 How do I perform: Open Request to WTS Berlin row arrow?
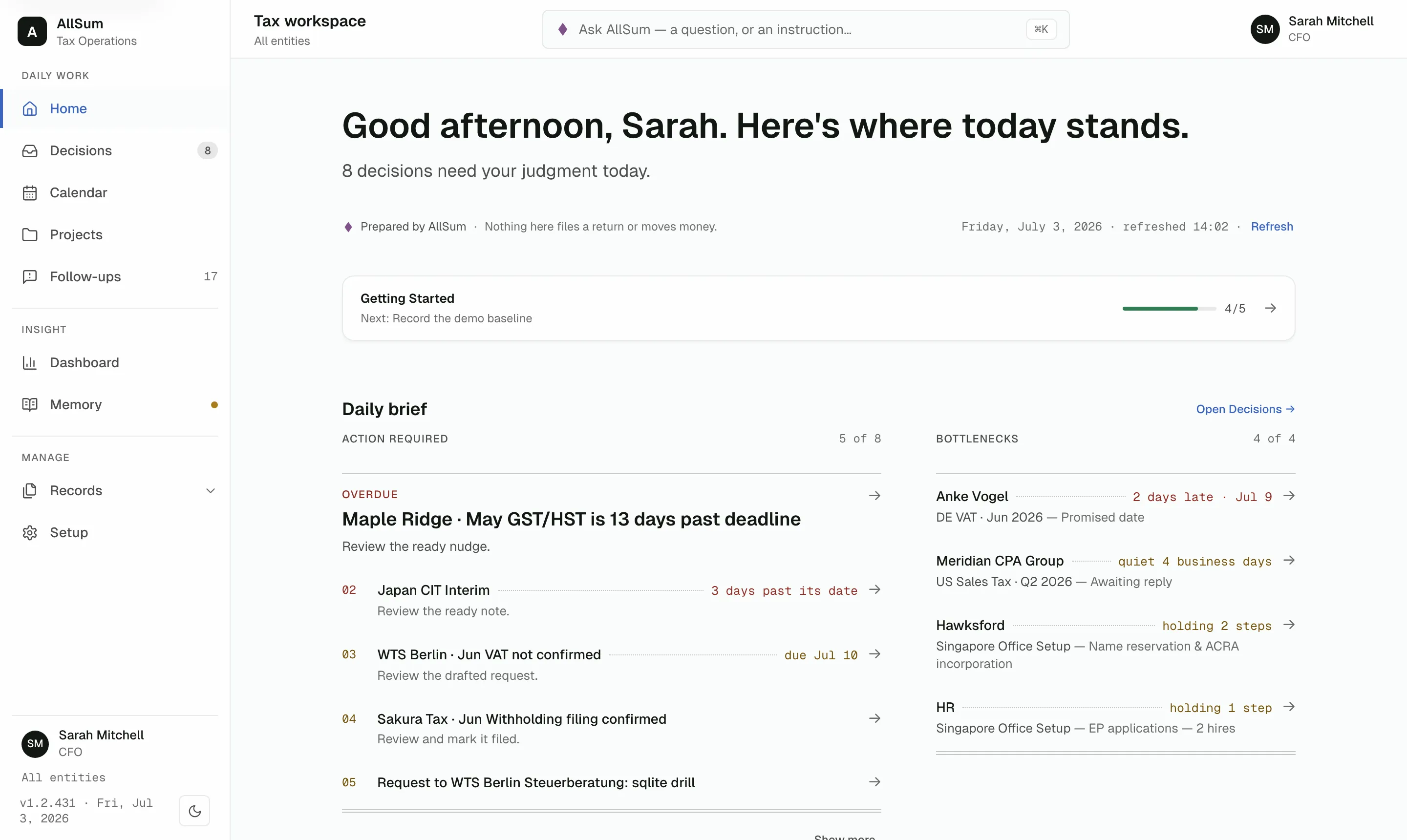click(x=874, y=782)
